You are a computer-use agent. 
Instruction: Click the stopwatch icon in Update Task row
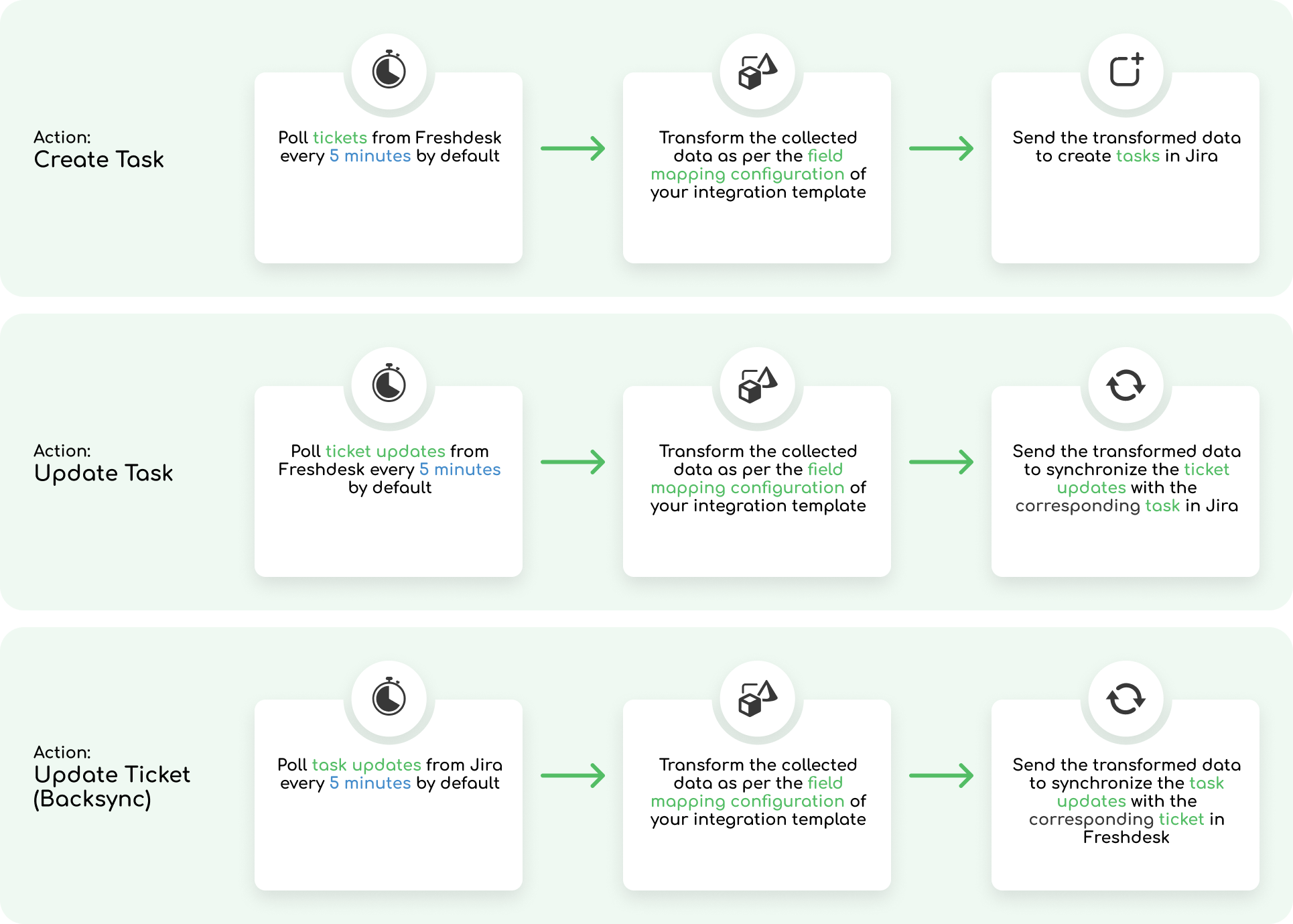coord(389,384)
